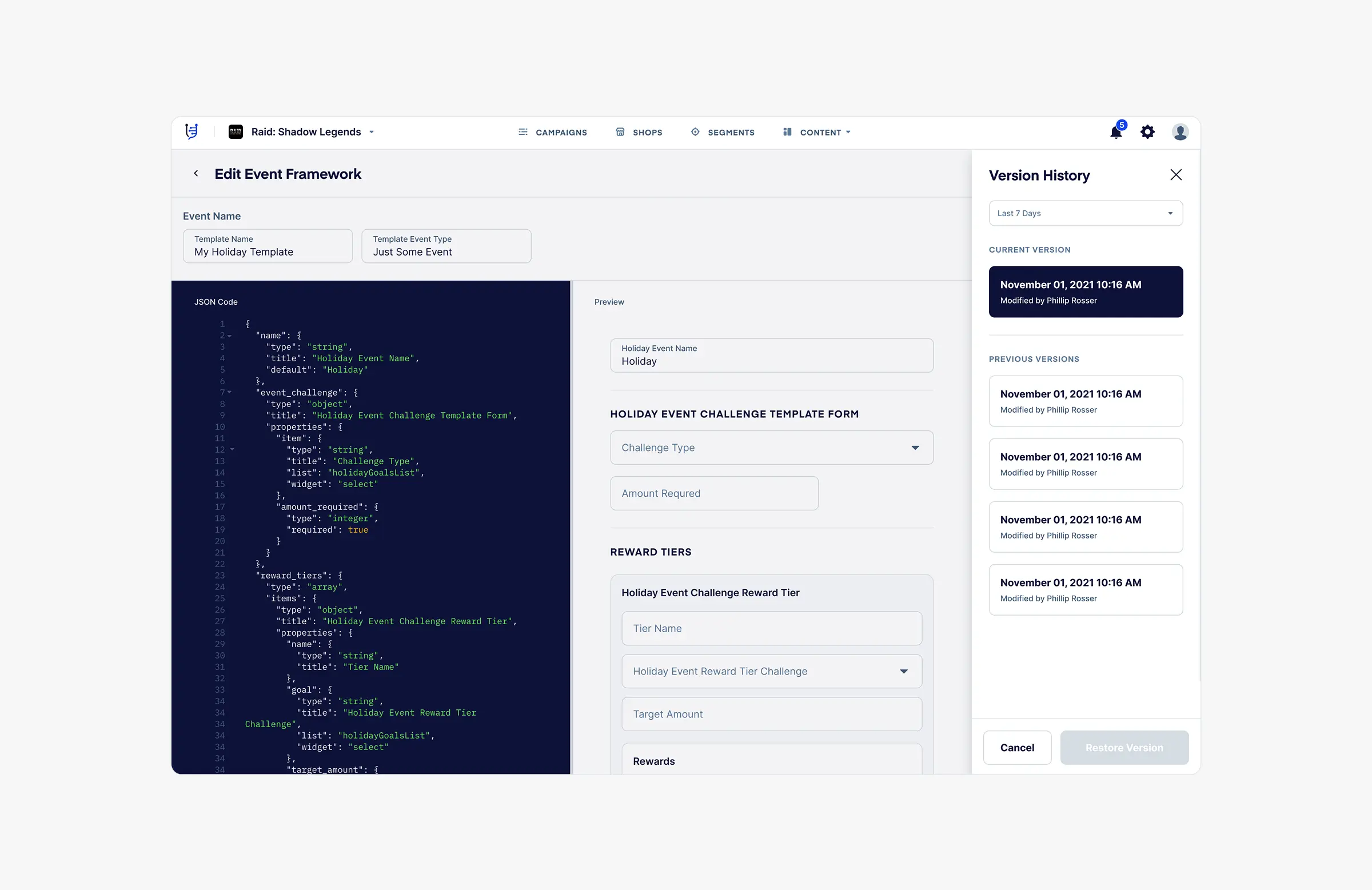Open the Last 7 Days dropdown

tap(1086, 213)
